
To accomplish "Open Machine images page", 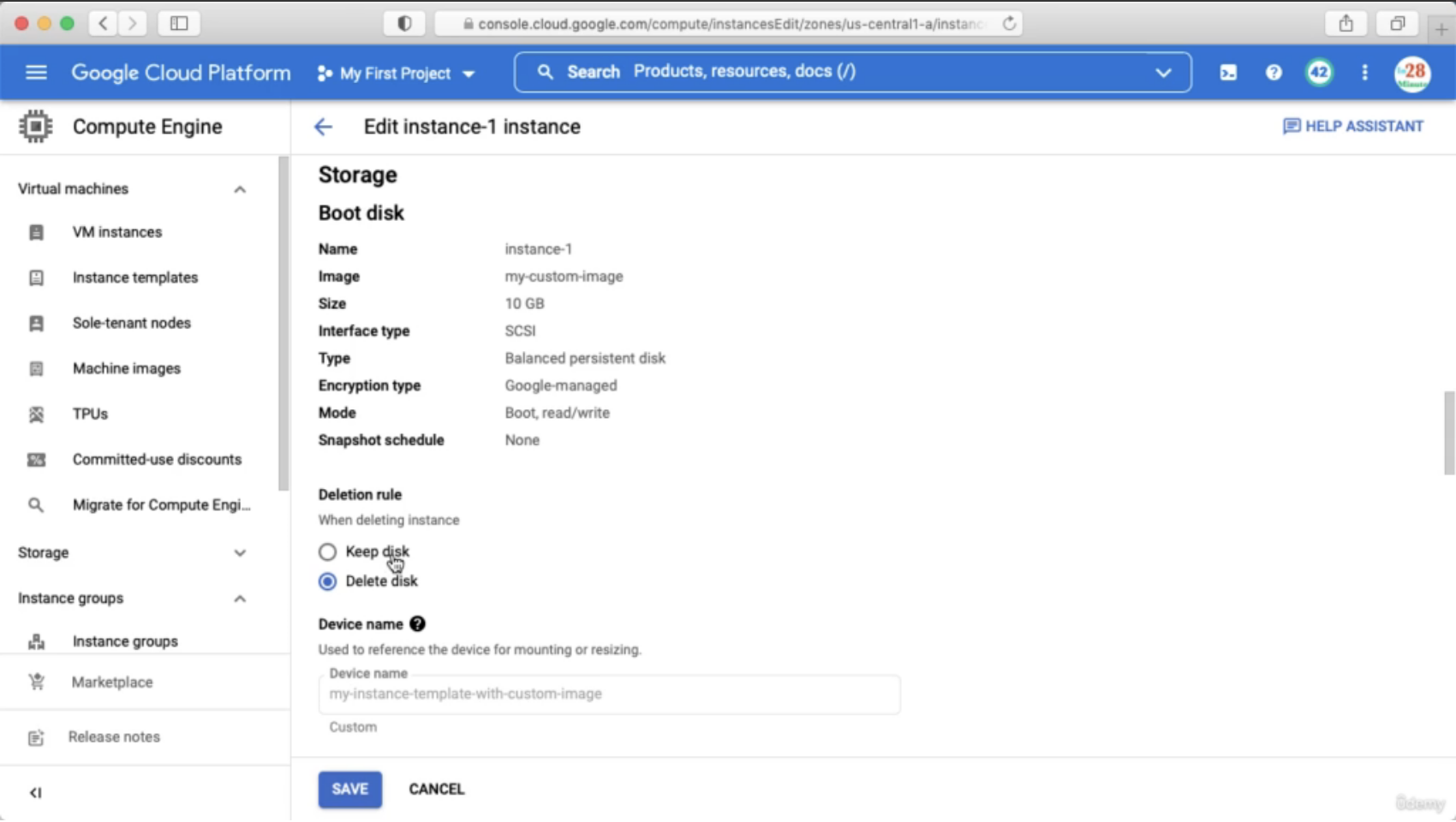I will [x=127, y=368].
